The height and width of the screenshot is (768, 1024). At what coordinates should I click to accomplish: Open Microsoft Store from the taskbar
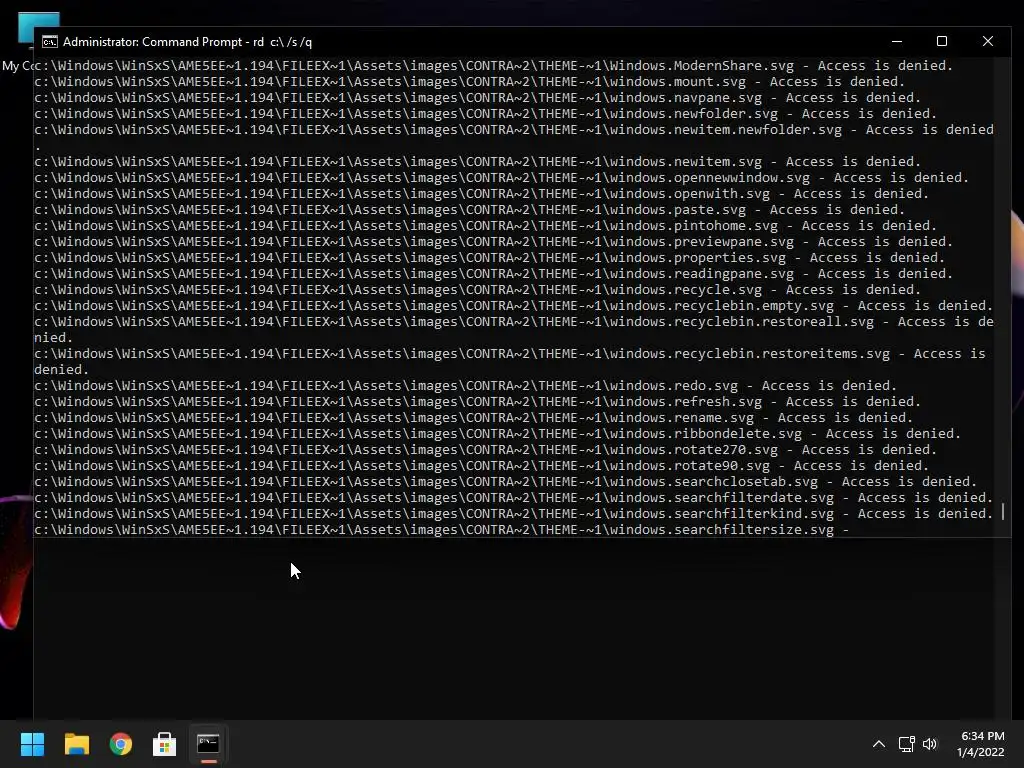pyautogui.click(x=165, y=744)
